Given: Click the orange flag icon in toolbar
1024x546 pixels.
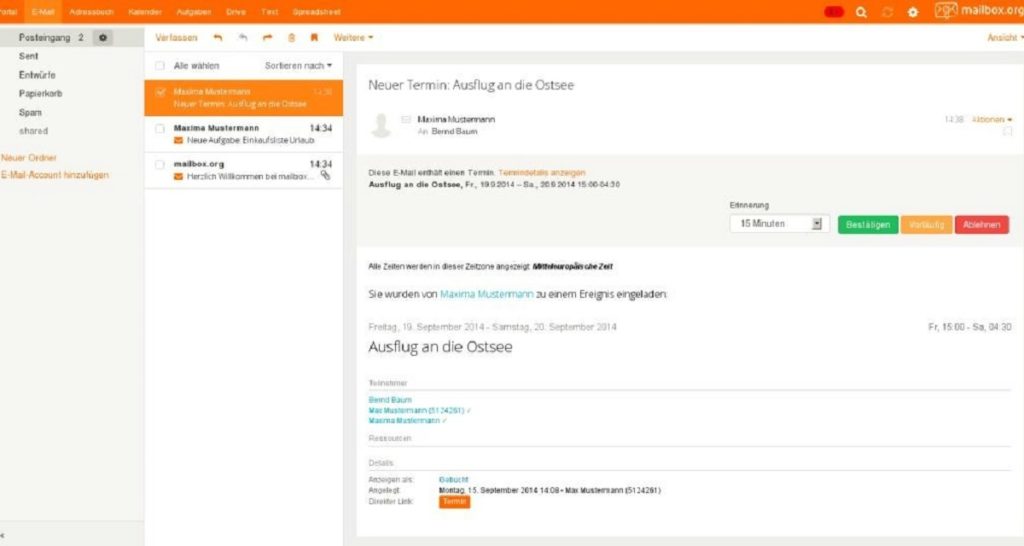Looking at the screenshot, I should point(314,38).
